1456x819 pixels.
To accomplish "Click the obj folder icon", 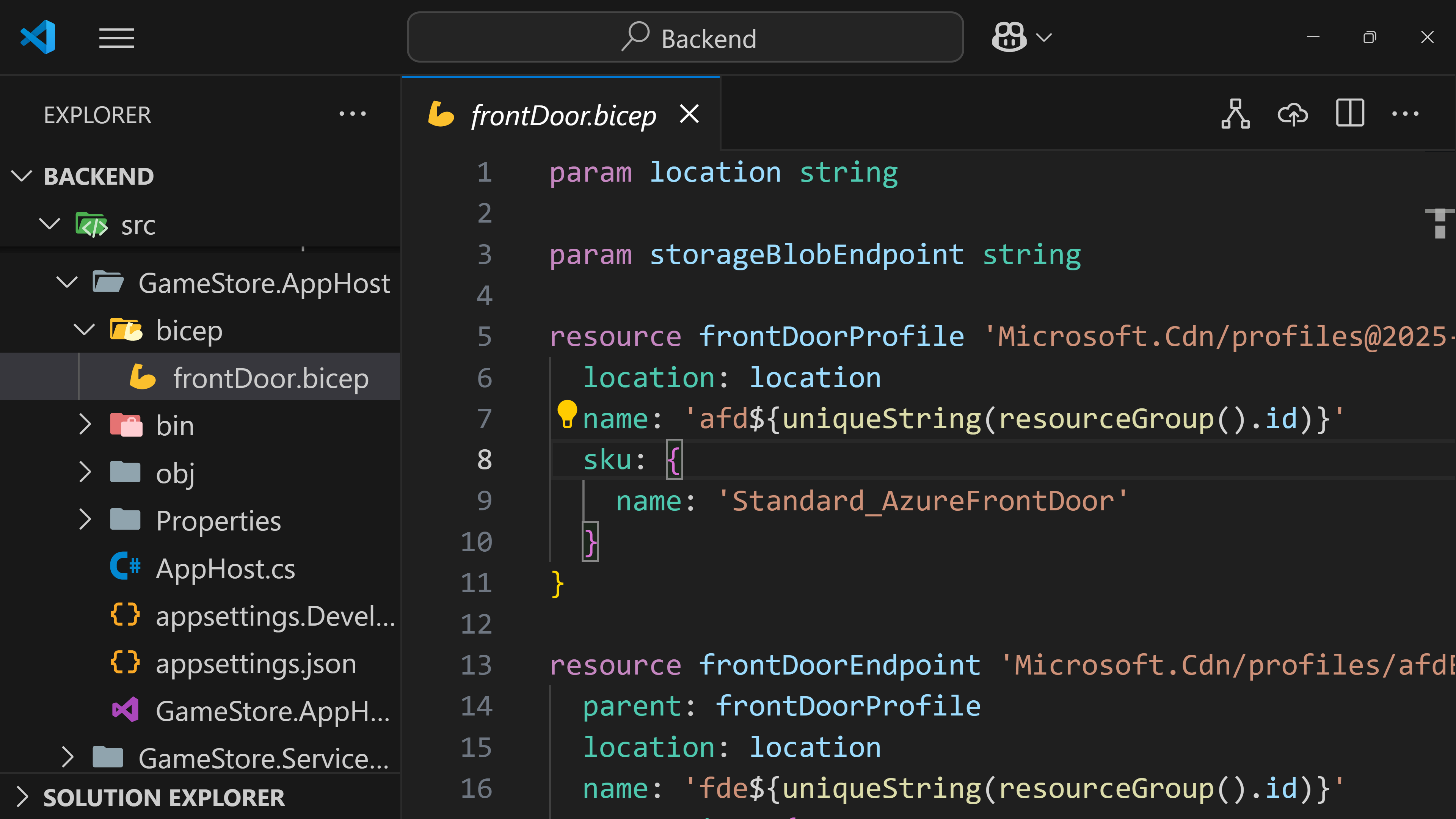I will (126, 472).
